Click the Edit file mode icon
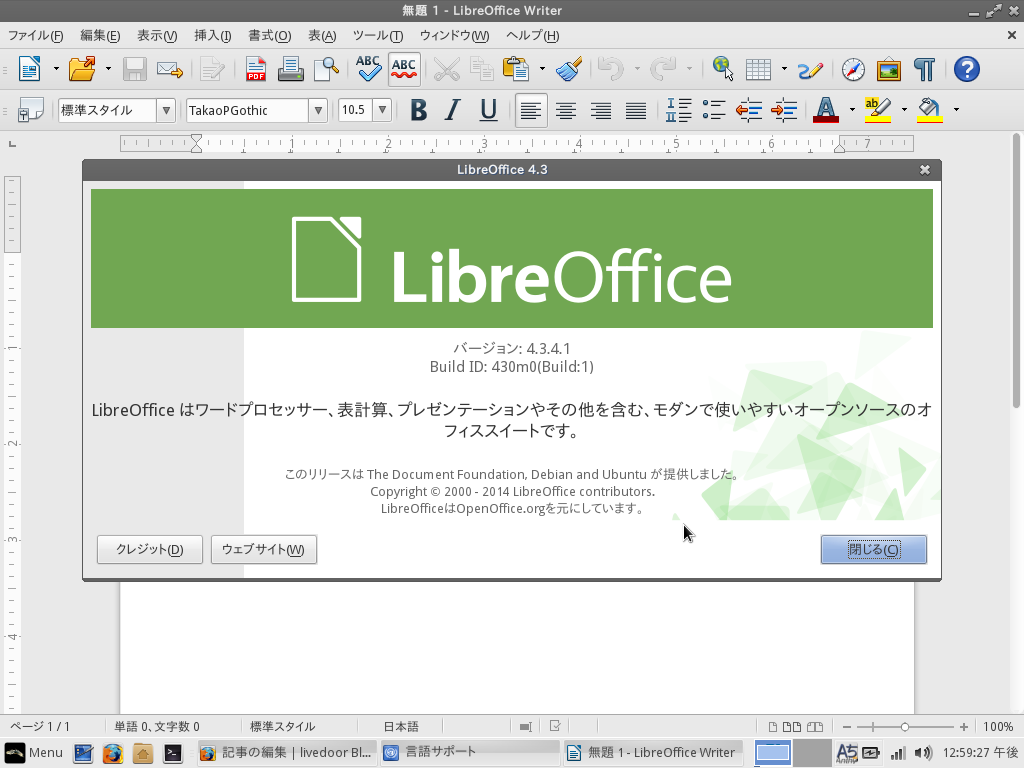 (x=212, y=69)
